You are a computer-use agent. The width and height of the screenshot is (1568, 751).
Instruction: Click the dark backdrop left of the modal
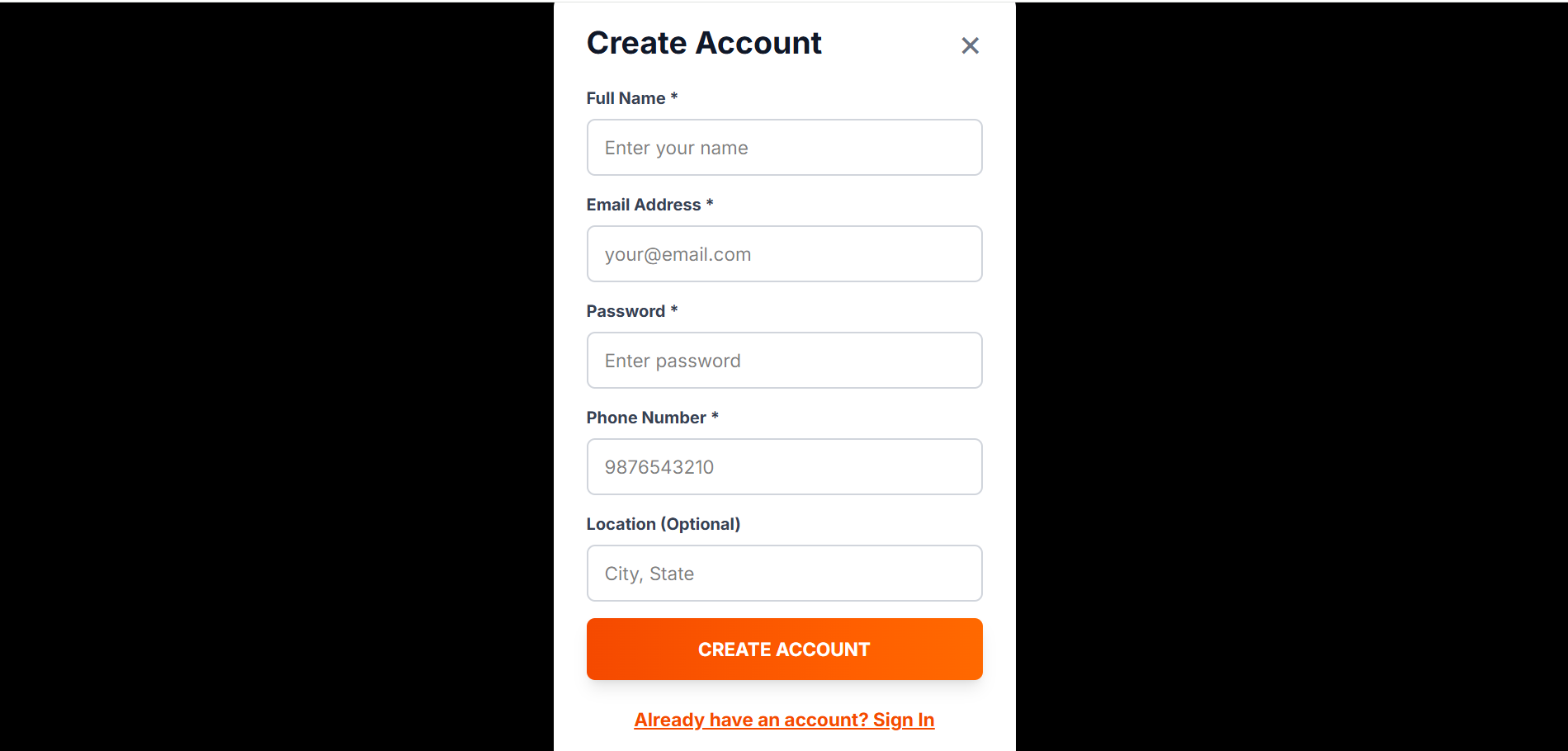coord(276,375)
